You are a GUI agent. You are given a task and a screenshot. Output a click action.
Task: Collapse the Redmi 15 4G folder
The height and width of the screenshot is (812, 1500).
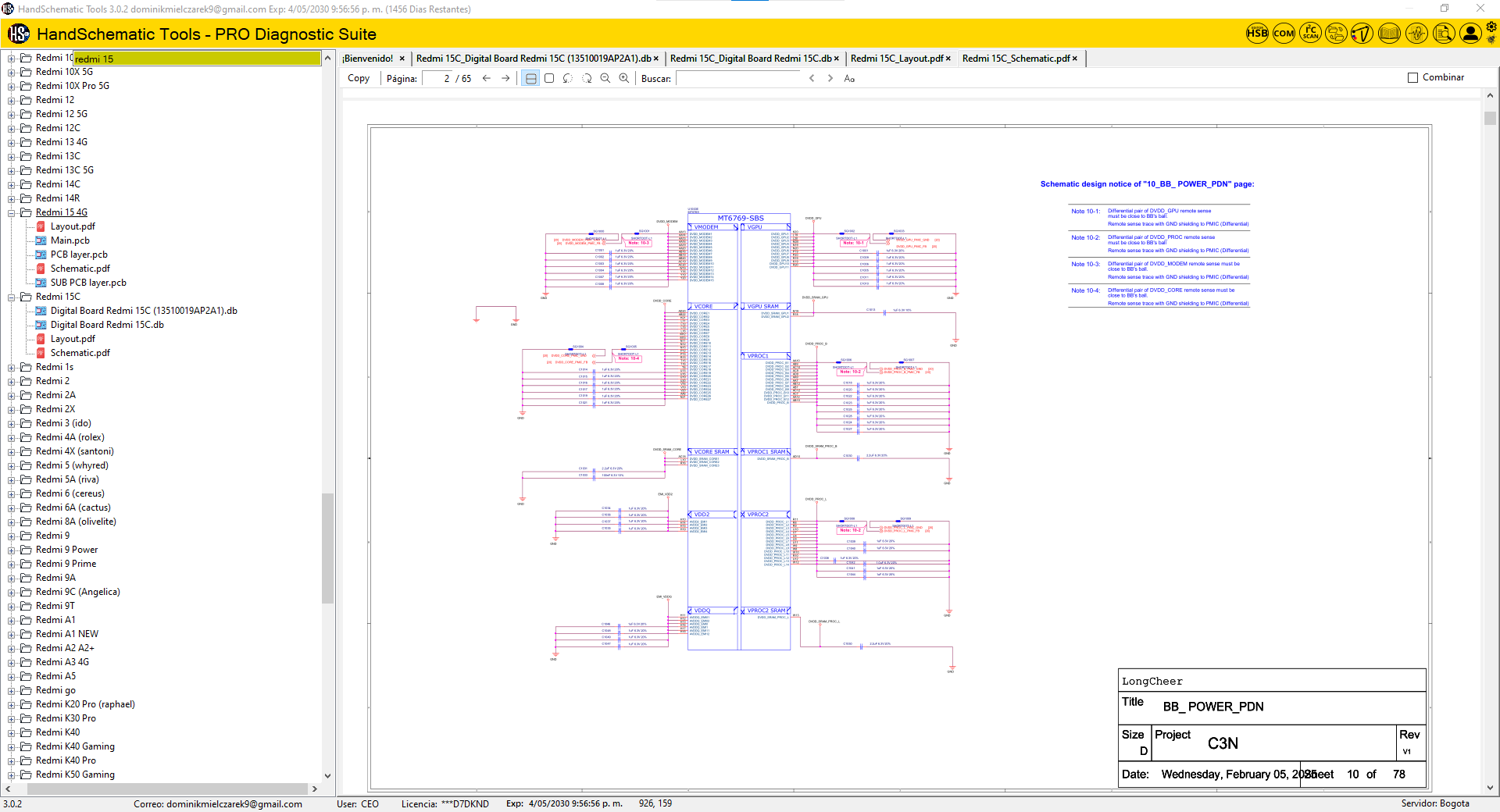[x=12, y=212]
